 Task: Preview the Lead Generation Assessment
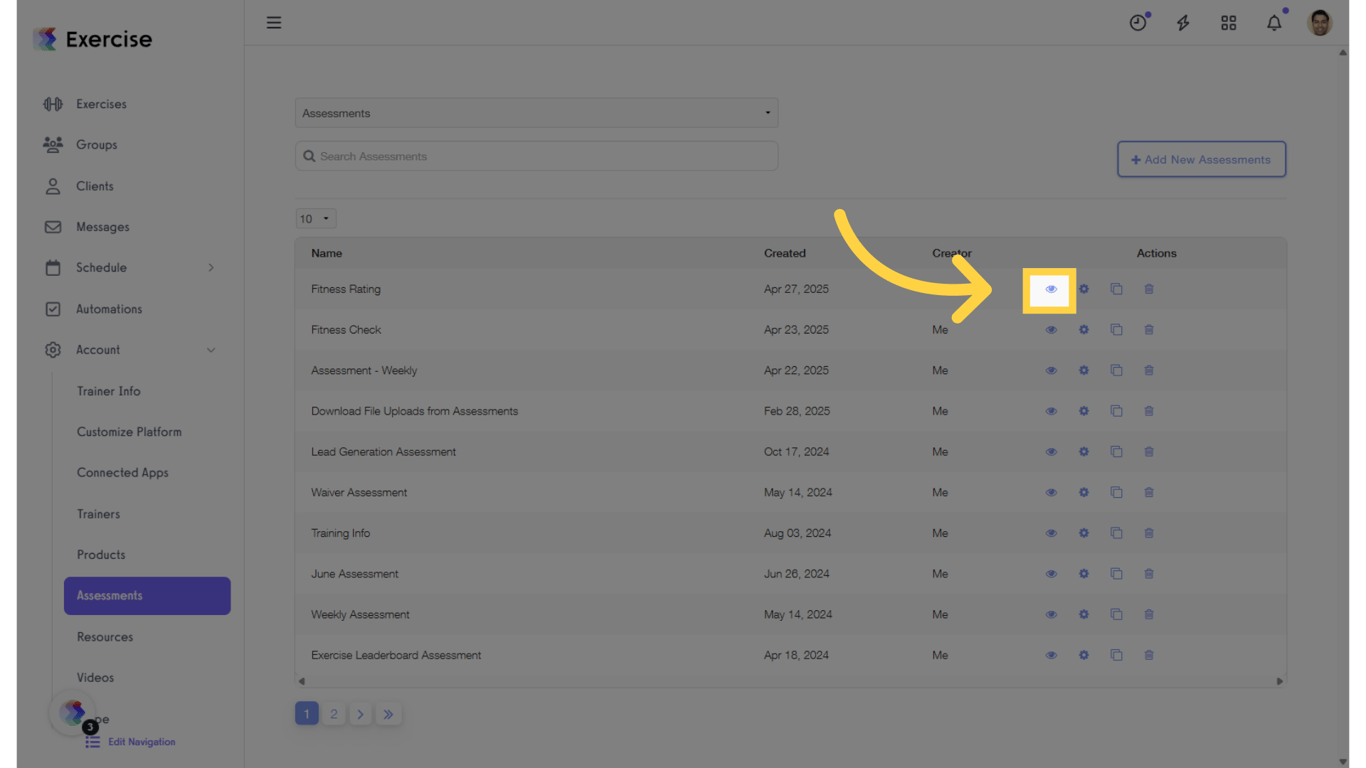click(1050, 451)
